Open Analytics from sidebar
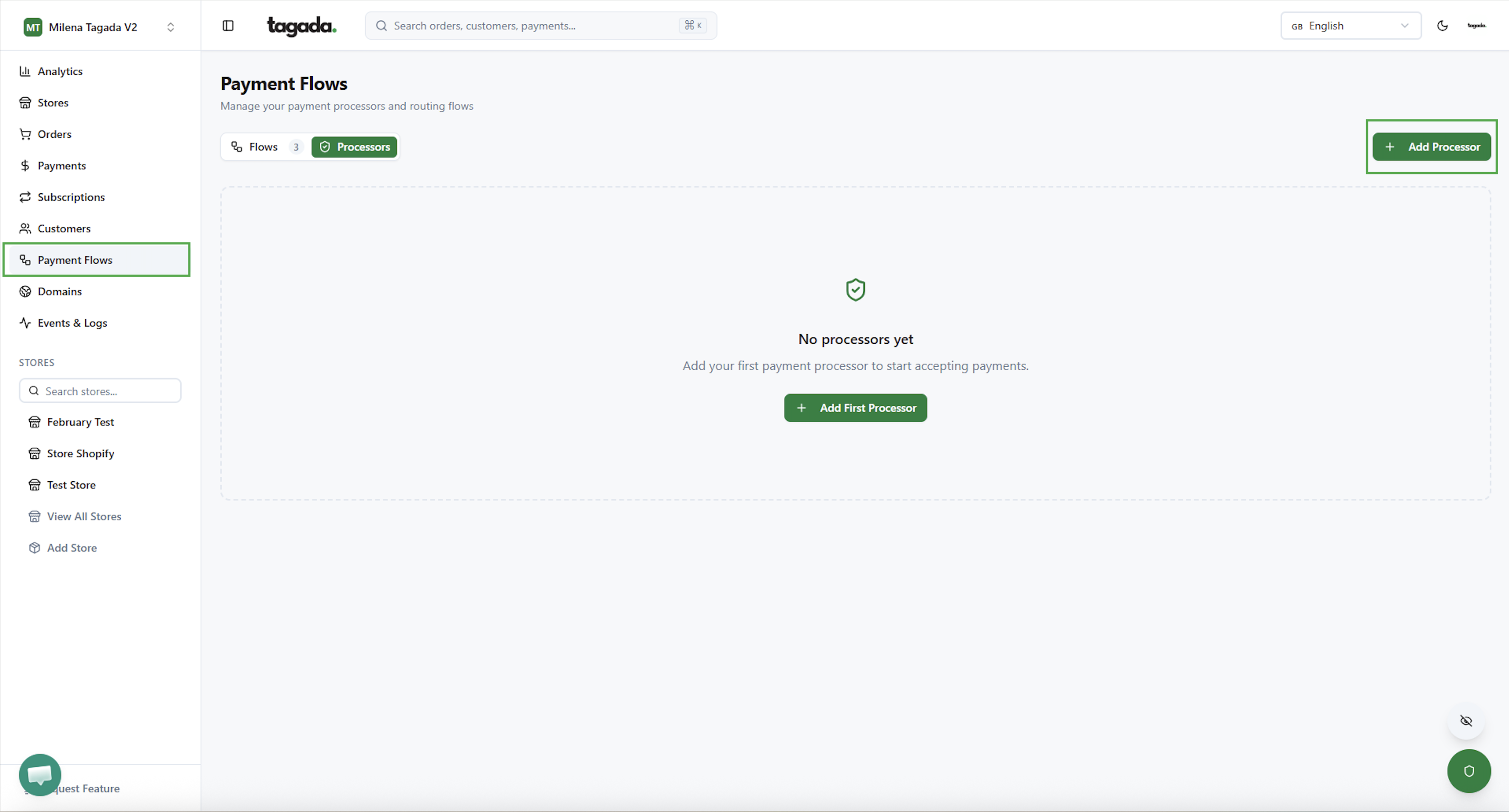 pos(60,72)
